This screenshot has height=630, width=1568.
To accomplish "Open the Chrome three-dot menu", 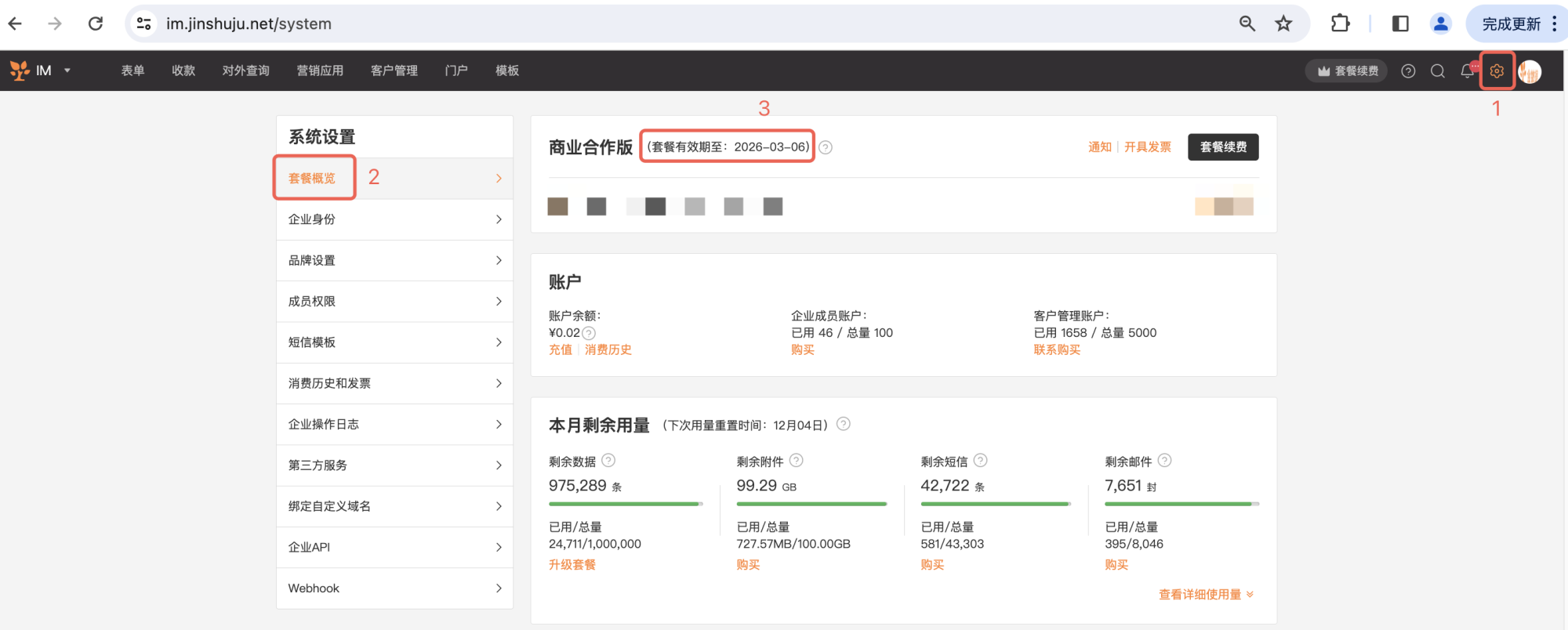I will click(1554, 24).
